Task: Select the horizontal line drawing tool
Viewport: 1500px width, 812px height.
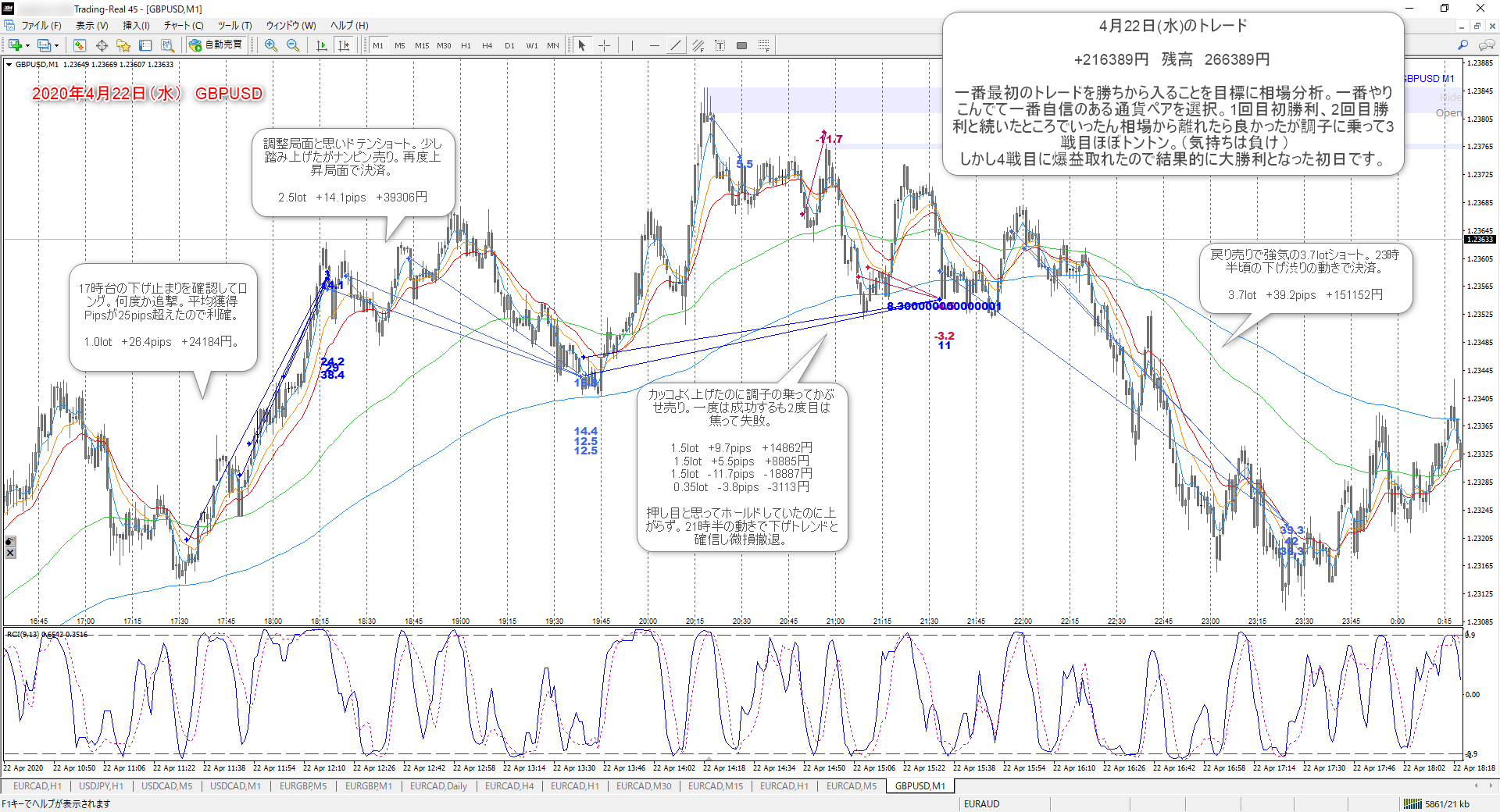Action: (655, 45)
